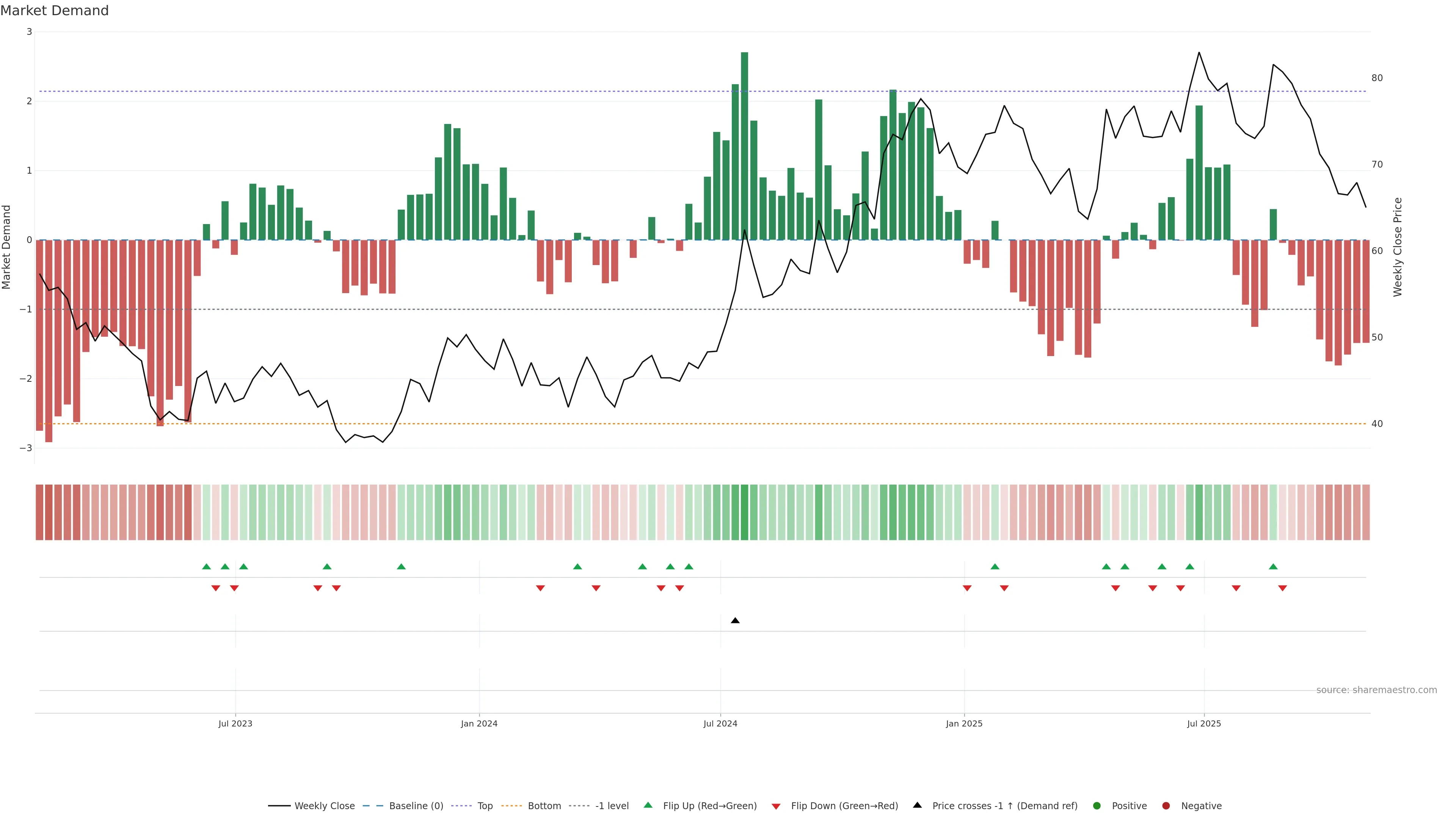Click the black price-cross marker near Jul 2024
Screen dimensions: 1456x819
tap(735, 621)
